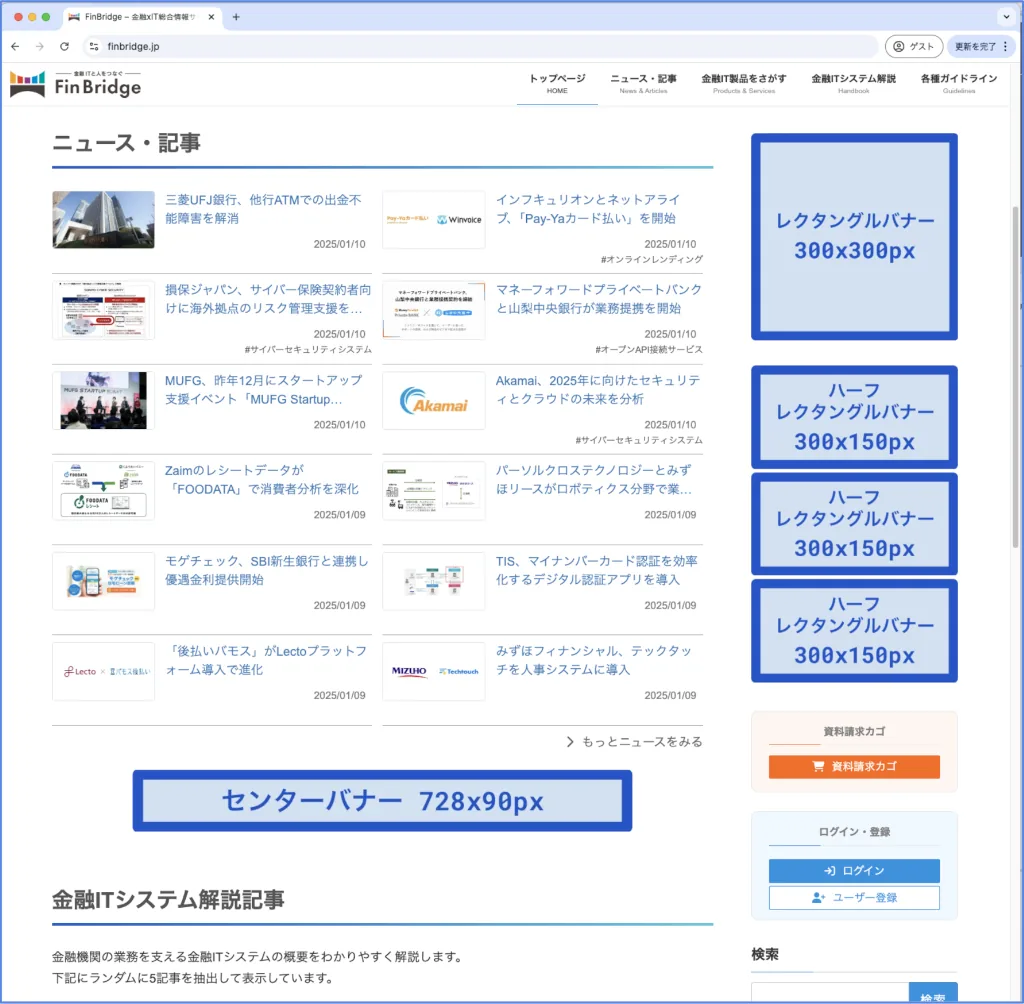Expand the tab search chevron in the tab strip
1024x1004 pixels.
[x=1005, y=17]
